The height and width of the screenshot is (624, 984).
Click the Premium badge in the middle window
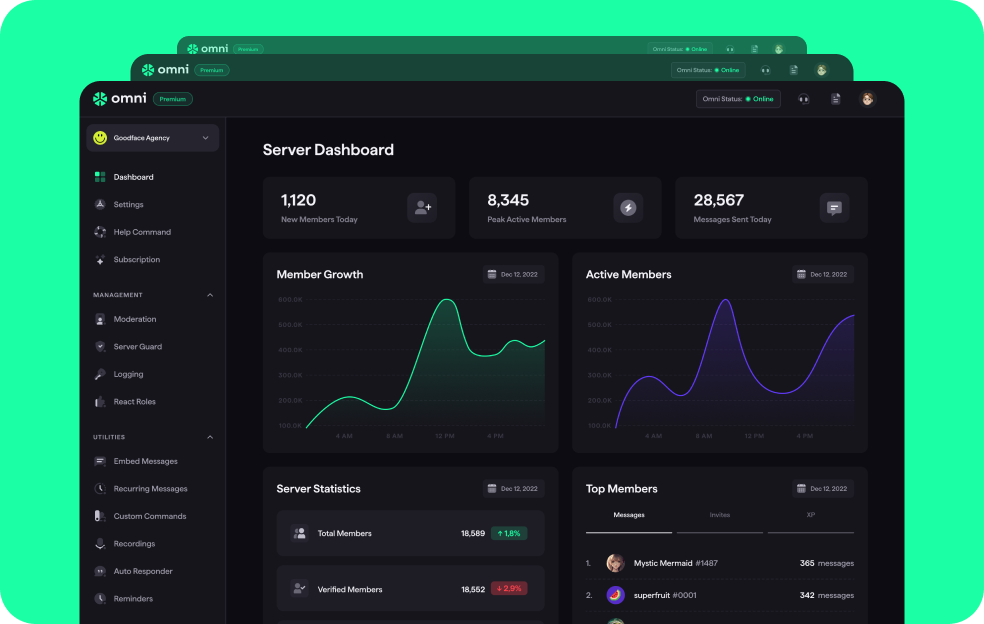pos(211,70)
